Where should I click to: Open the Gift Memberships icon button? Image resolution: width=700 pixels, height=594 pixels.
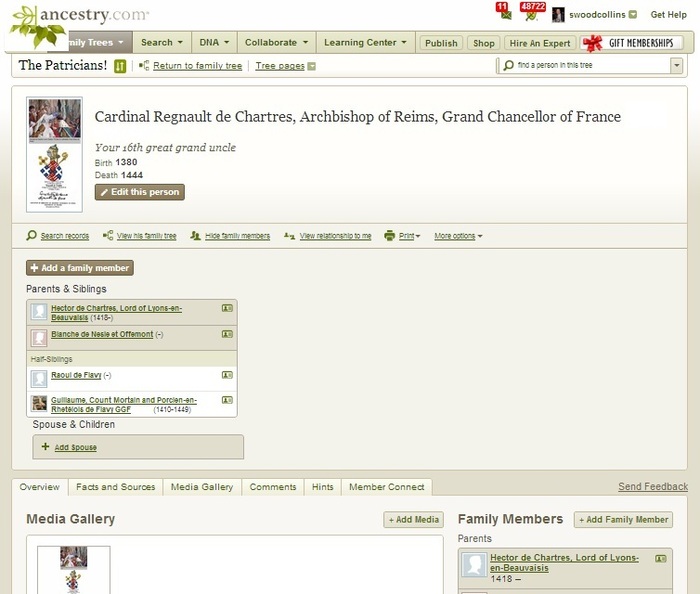tap(632, 43)
